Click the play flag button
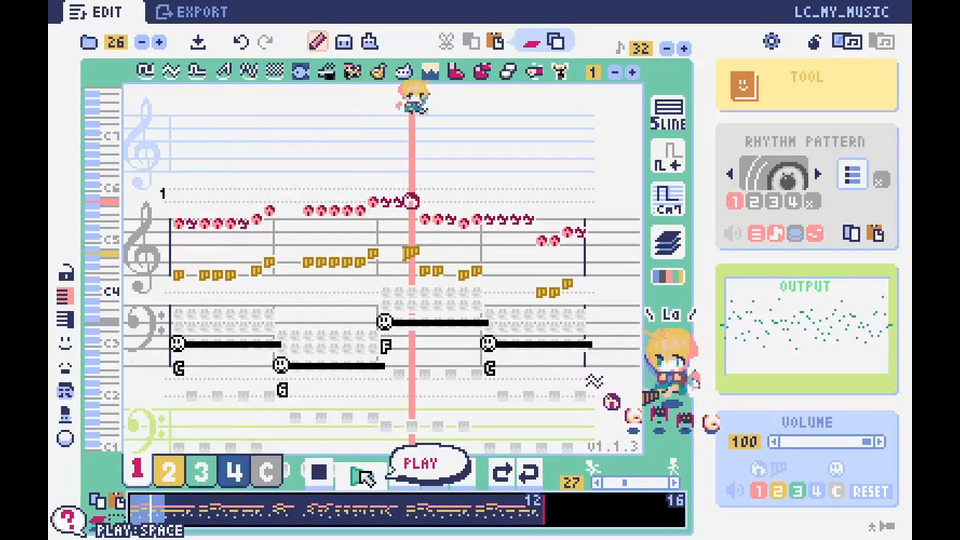The height and width of the screenshot is (540, 960). pyautogui.click(x=362, y=476)
